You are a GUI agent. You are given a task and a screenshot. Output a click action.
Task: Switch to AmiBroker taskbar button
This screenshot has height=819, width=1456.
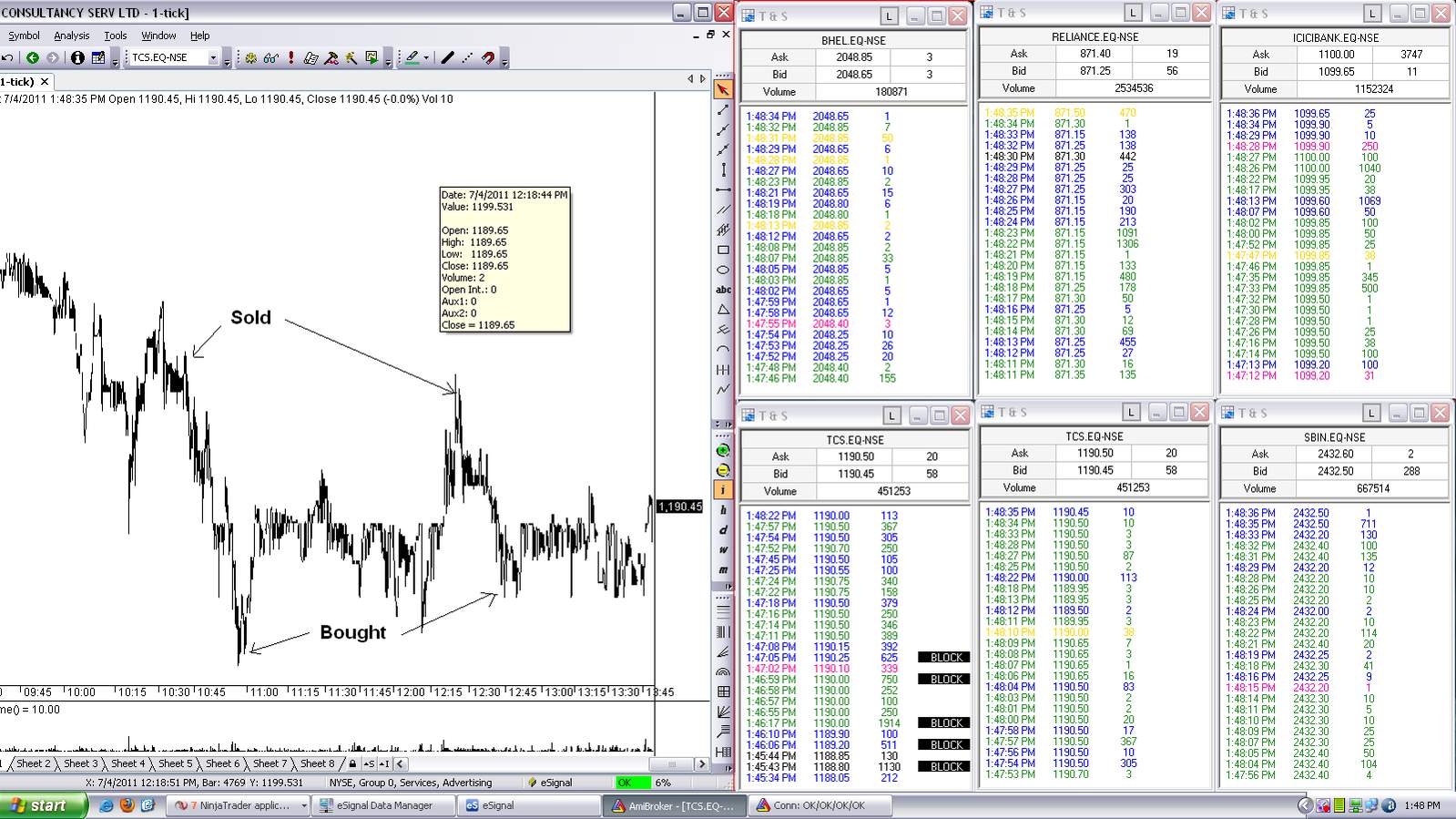click(674, 806)
